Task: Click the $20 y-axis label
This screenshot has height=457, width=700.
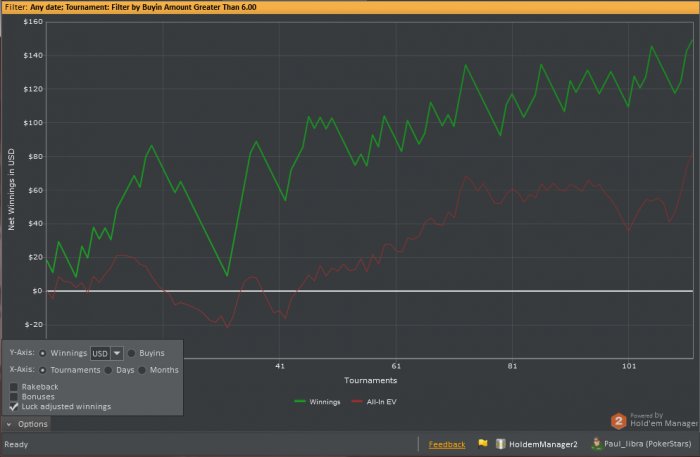Action: click(x=35, y=257)
